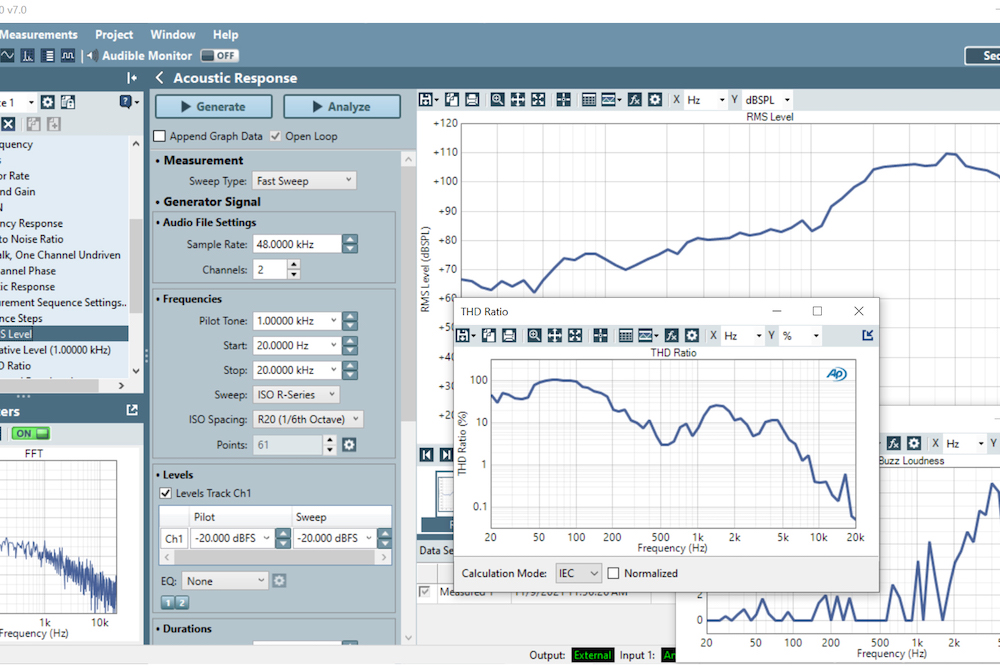Click the Save graph icon on the RMS Level toolbar

tap(427, 98)
